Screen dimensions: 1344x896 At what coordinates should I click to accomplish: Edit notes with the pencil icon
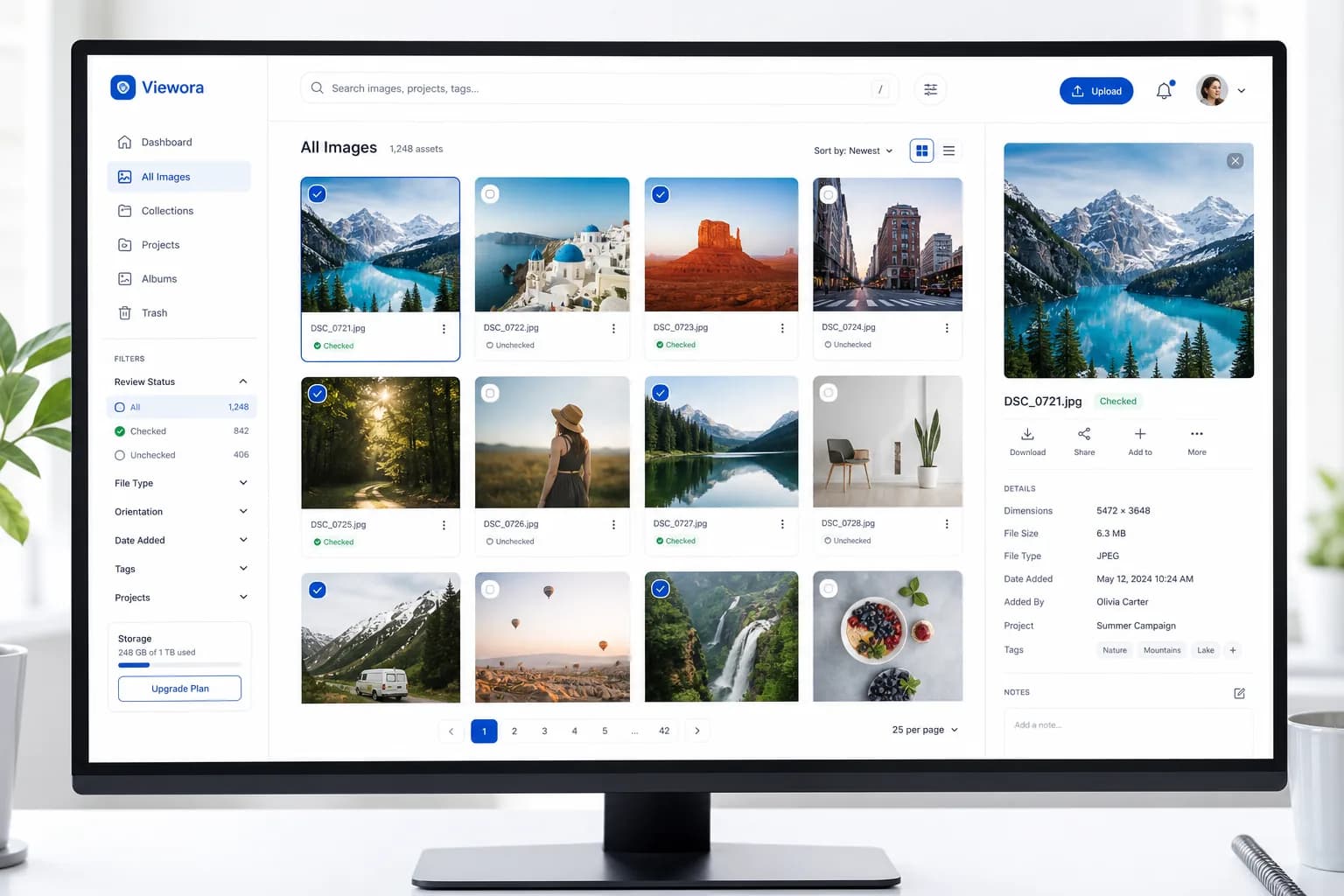point(1239,693)
